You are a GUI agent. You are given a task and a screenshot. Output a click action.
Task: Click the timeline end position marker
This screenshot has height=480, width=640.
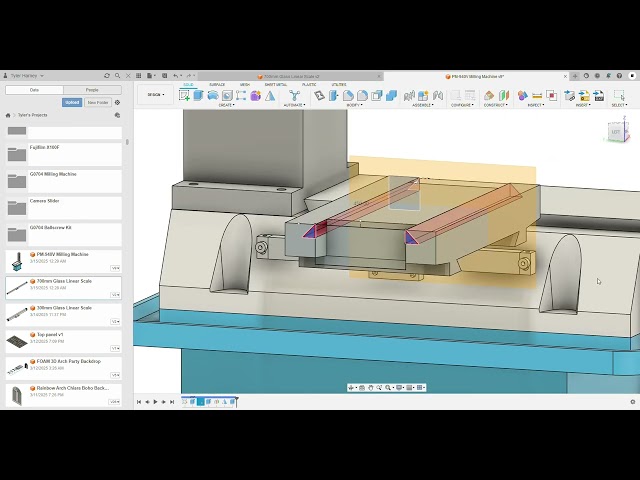click(237, 402)
